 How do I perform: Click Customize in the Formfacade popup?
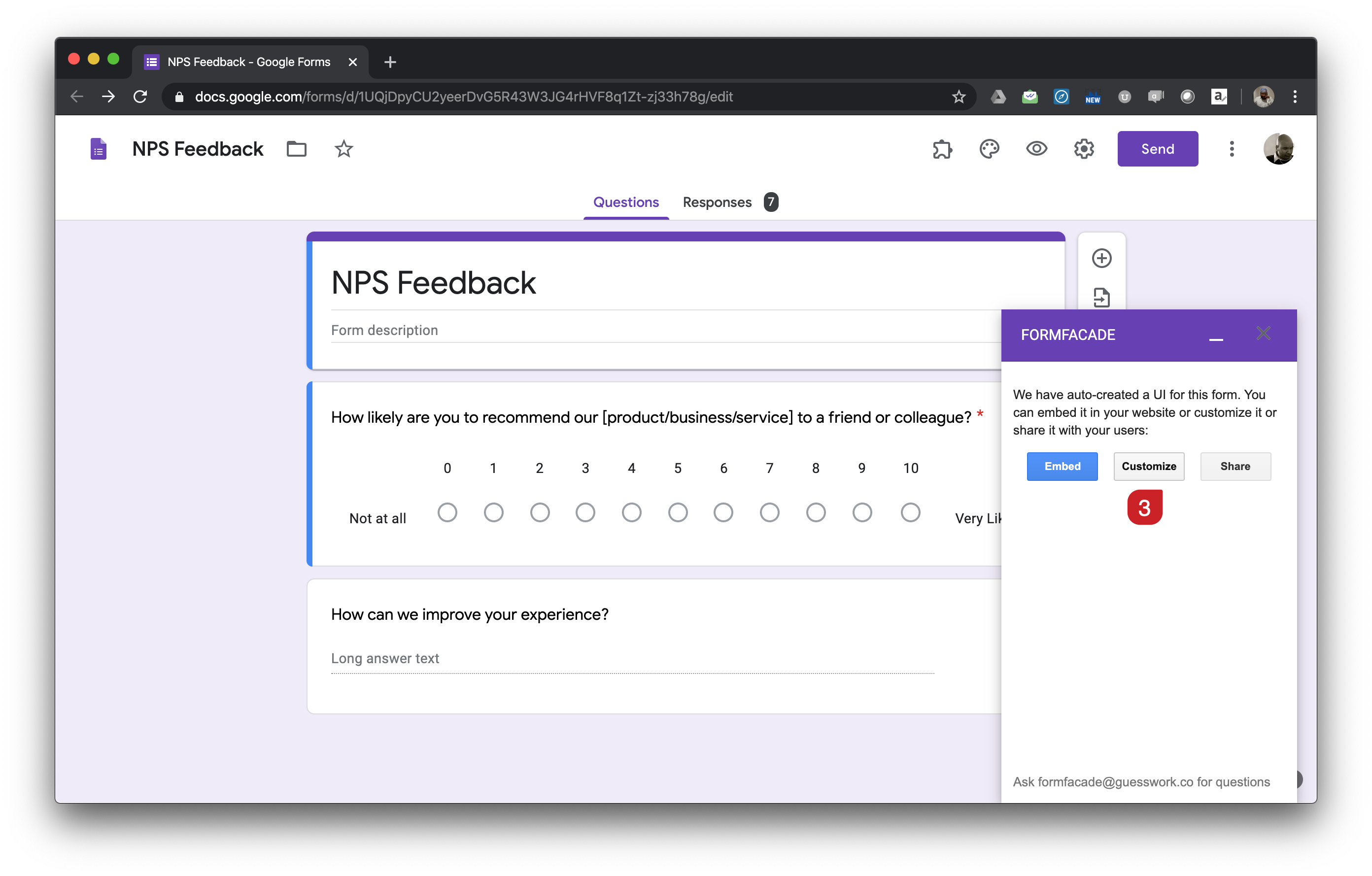(1149, 466)
